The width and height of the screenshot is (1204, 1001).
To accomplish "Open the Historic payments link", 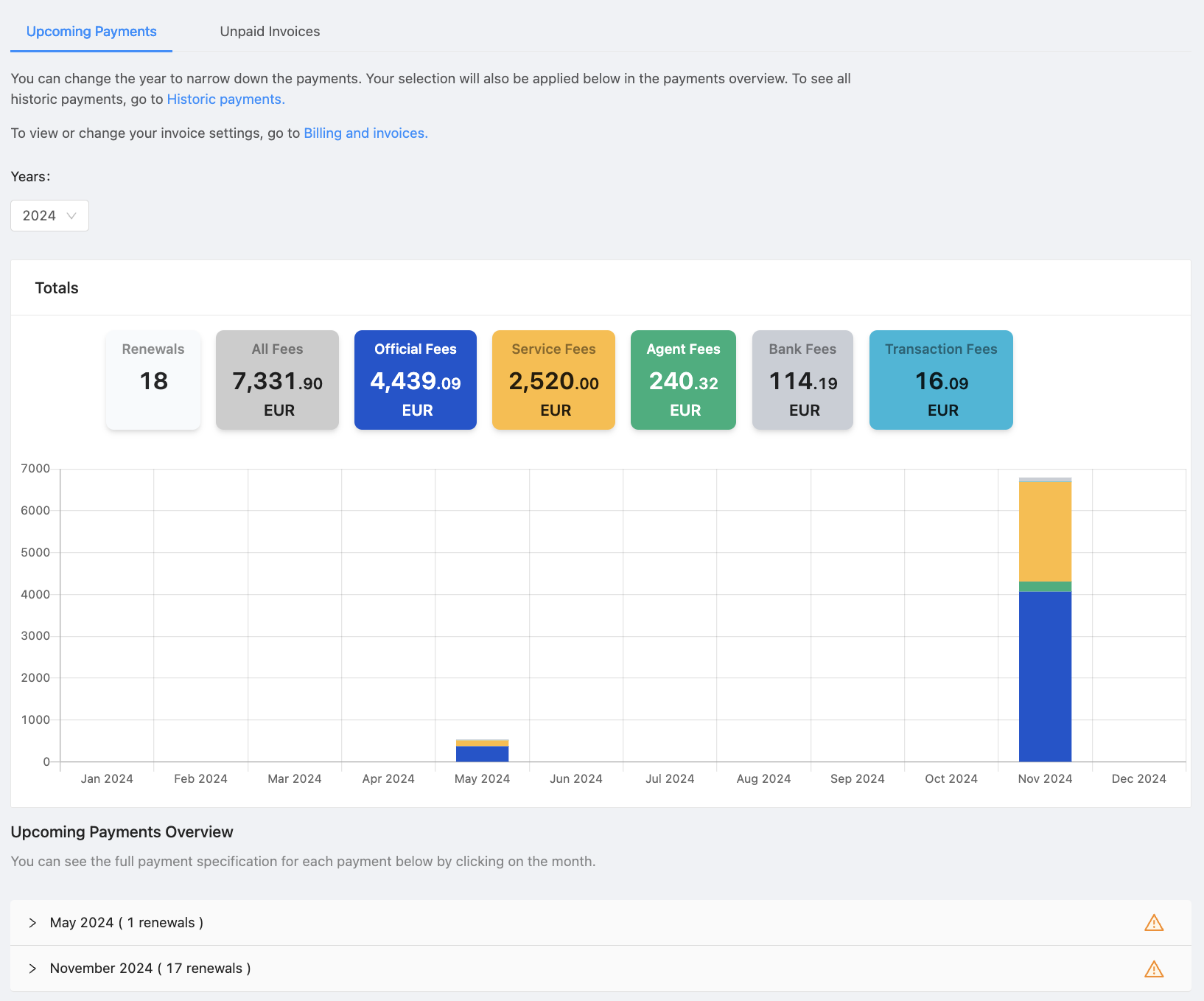I will point(225,99).
